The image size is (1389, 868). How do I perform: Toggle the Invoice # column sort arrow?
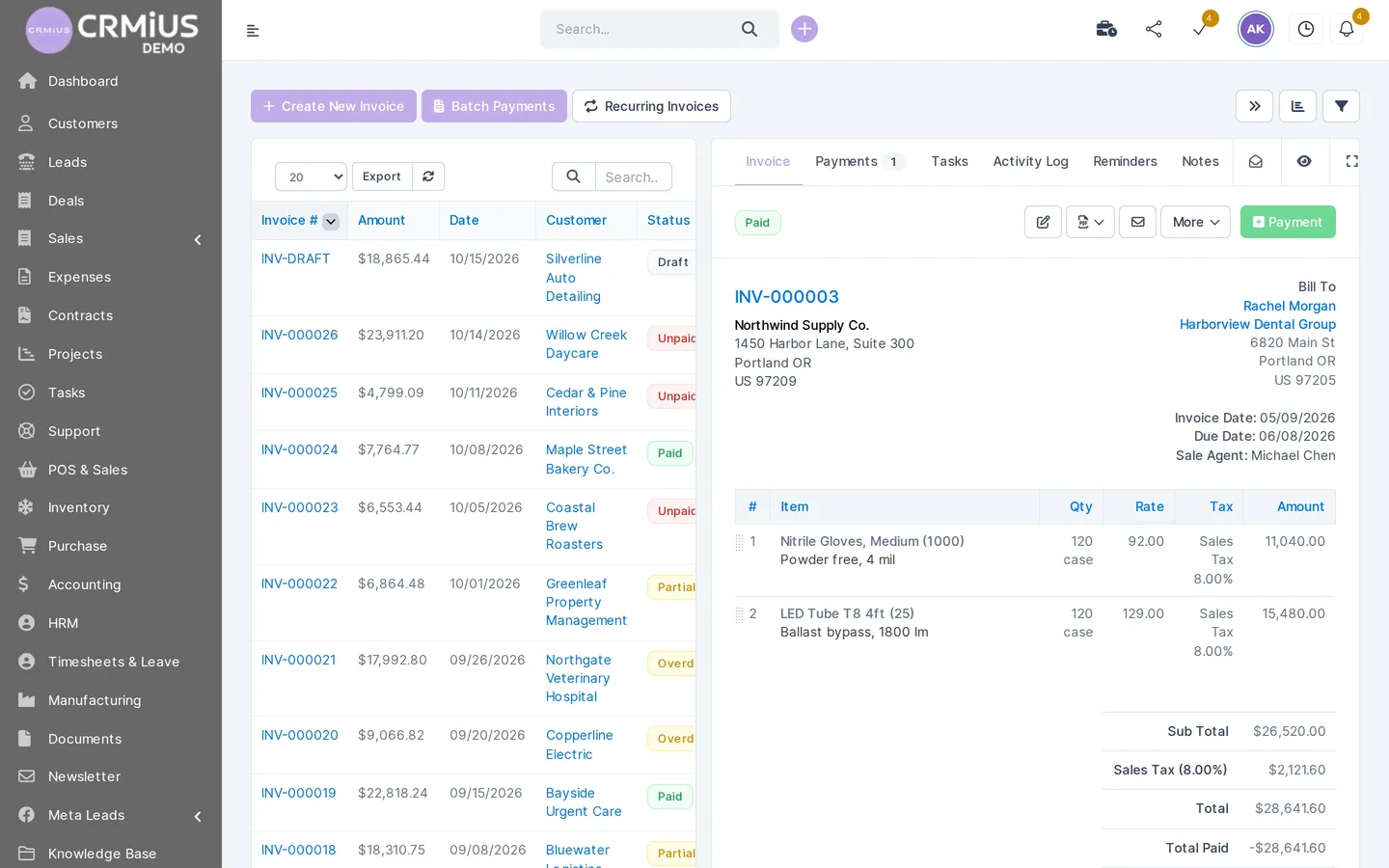pyautogui.click(x=331, y=221)
